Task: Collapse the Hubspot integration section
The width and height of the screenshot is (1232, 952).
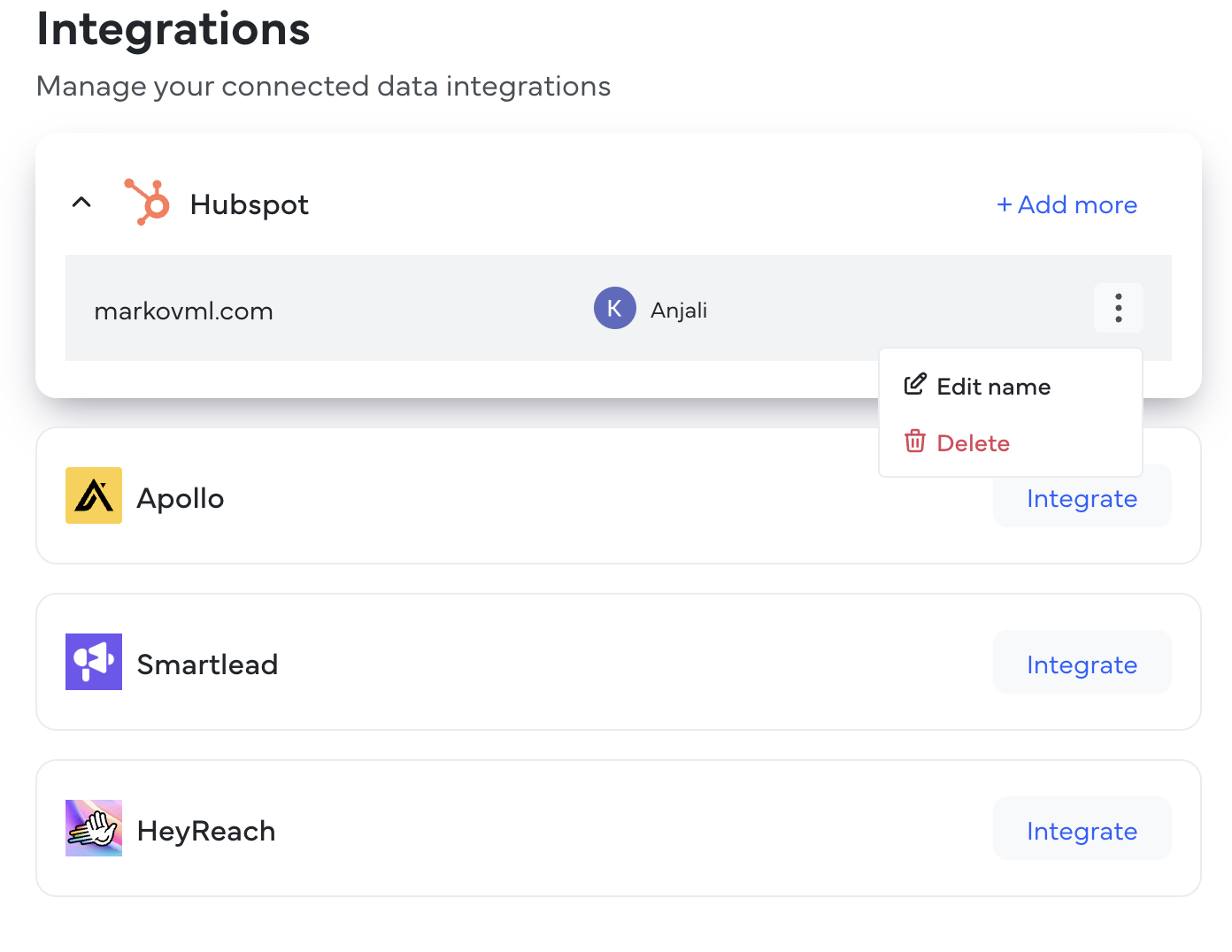Action: pos(81,203)
